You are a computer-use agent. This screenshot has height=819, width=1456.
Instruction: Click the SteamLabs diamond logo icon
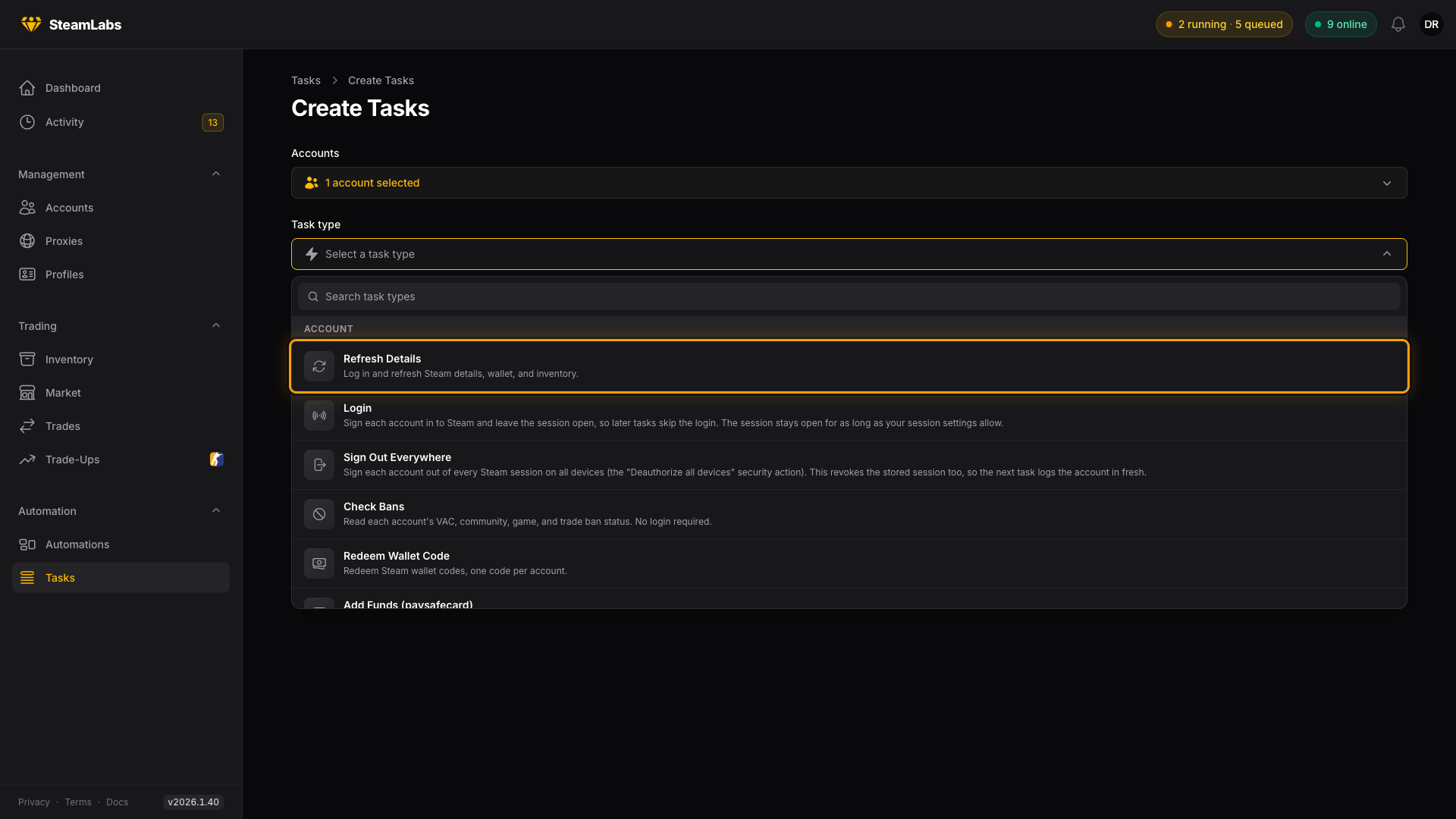point(31,24)
